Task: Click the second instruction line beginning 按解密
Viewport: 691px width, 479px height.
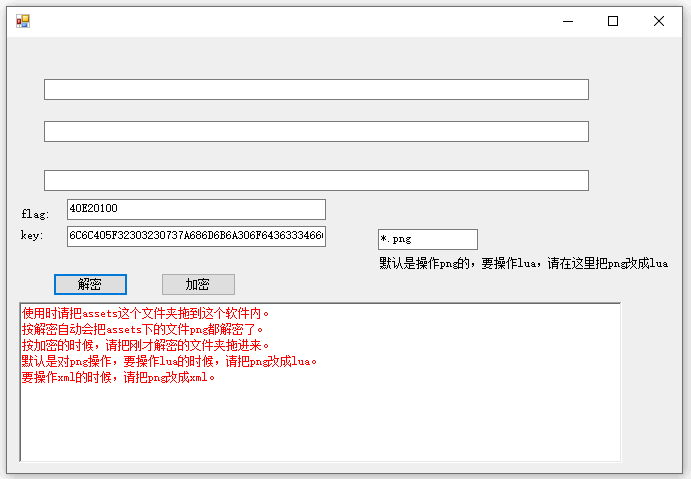Action: tap(143, 329)
